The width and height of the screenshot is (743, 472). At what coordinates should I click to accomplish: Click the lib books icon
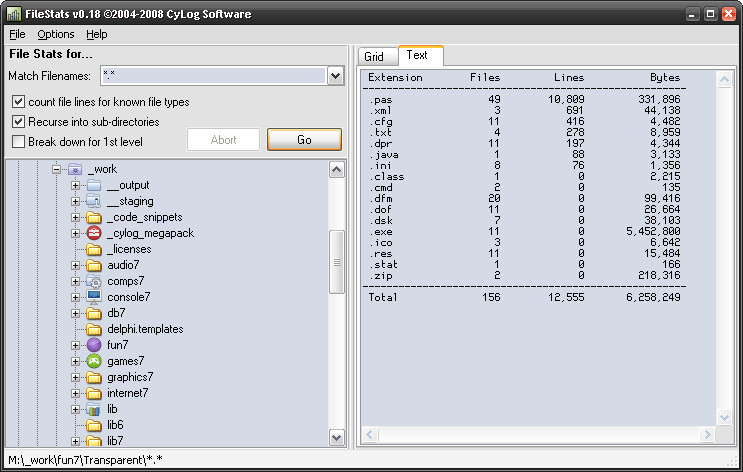click(x=94, y=409)
